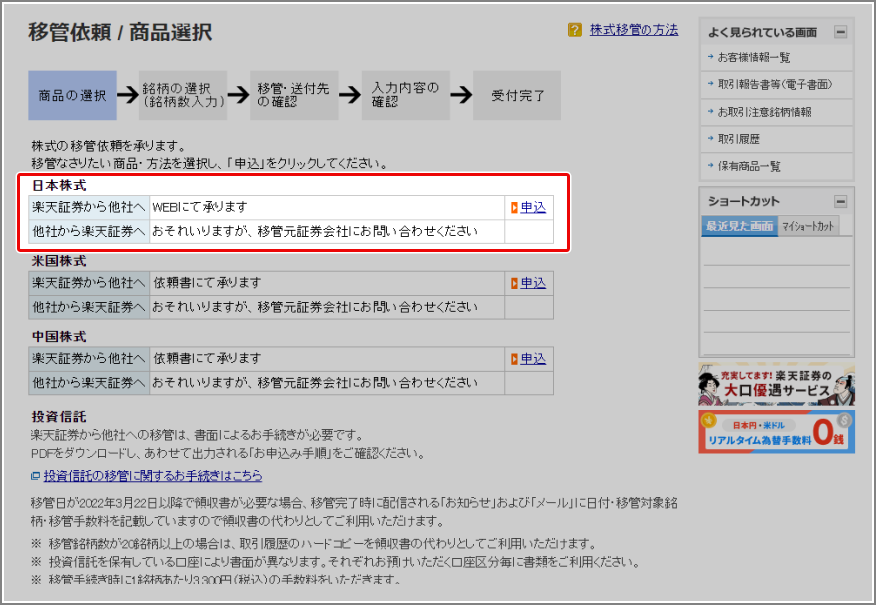The height and width of the screenshot is (605, 876).
Task: Select the 受付完了 step box
Action: [x=517, y=96]
